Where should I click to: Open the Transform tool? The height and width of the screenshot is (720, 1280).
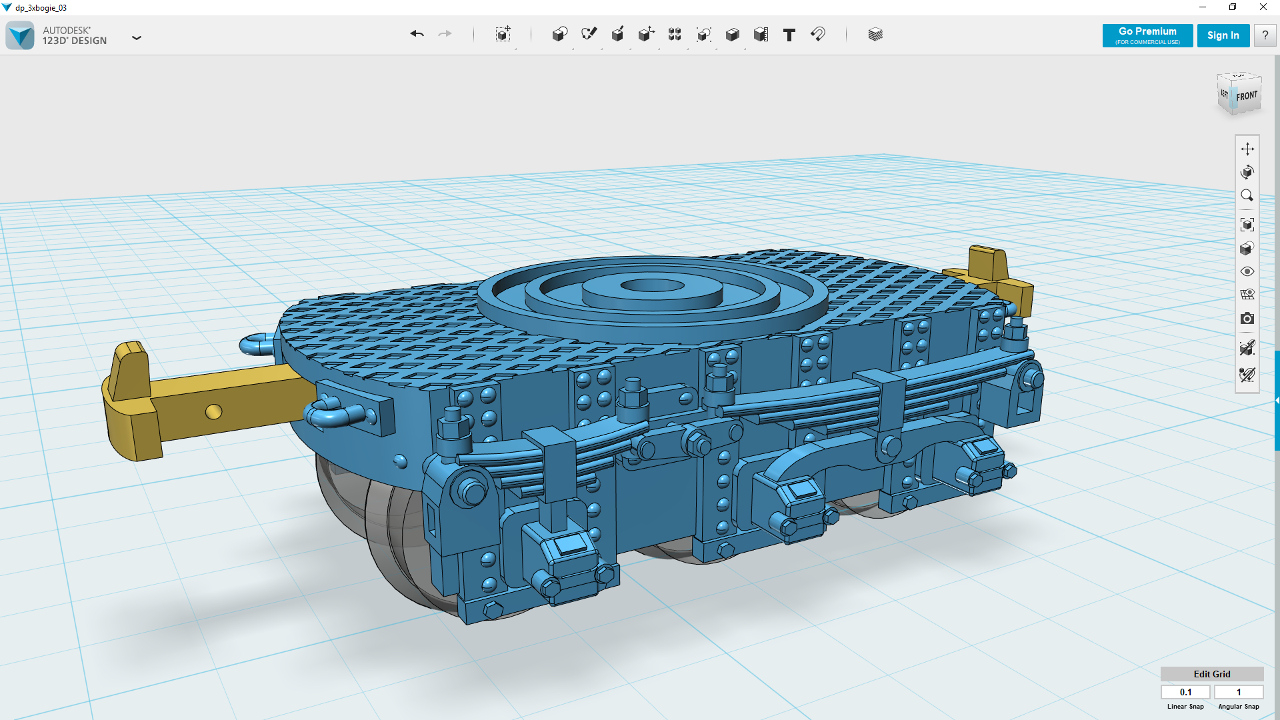503,34
